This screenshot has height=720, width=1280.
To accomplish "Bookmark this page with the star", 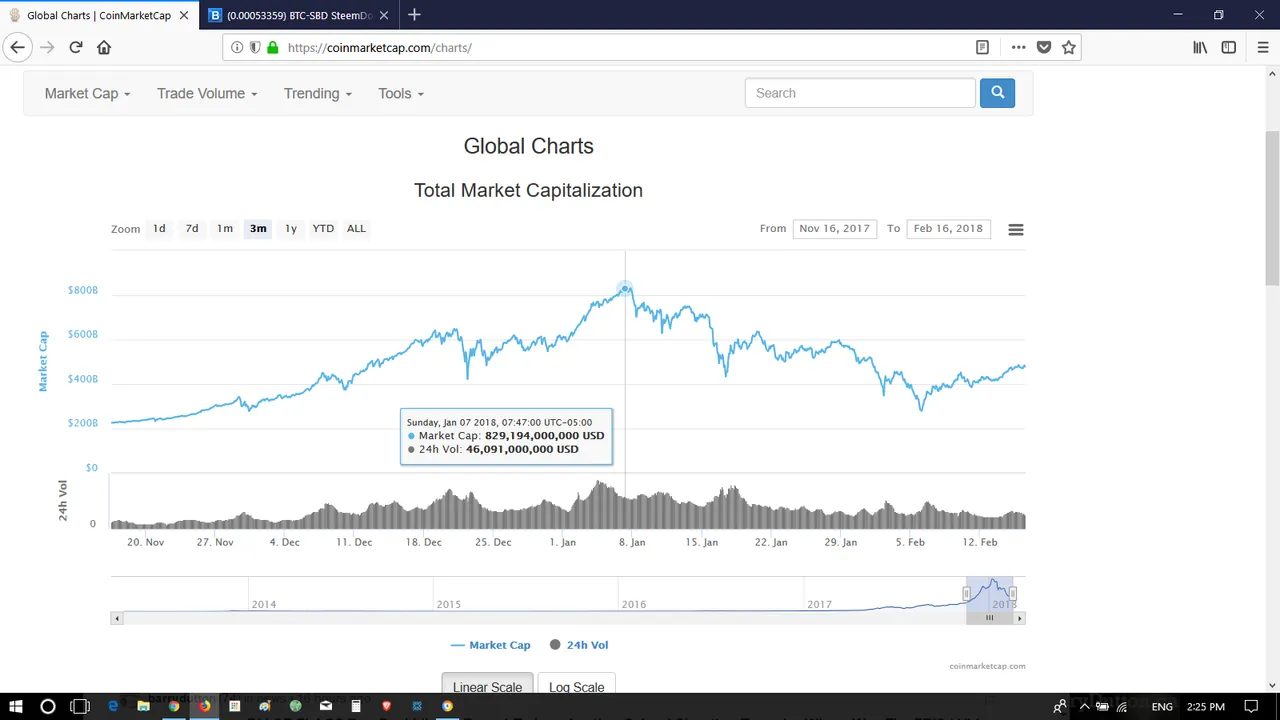I will [1069, 47].
